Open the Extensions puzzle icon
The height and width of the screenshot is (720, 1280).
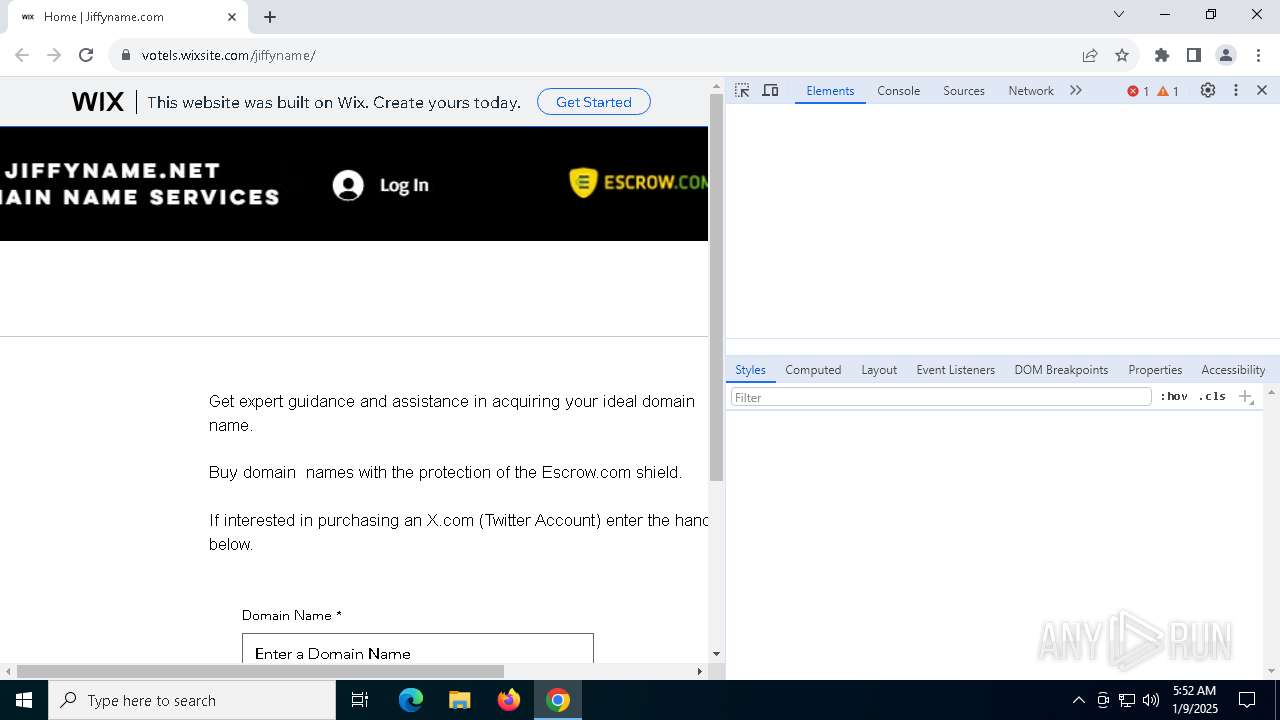point(1162,55)
